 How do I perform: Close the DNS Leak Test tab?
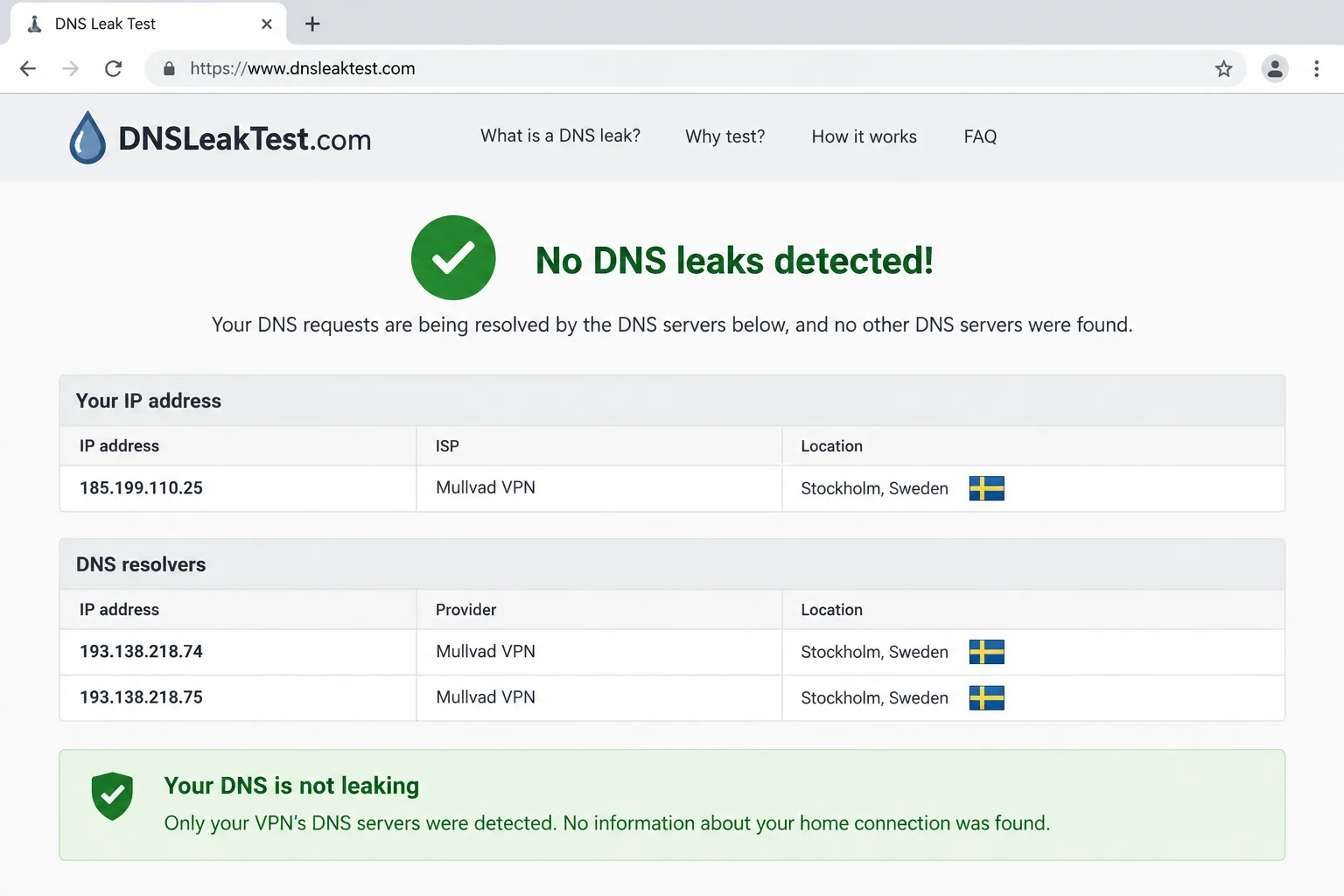point(267,24)
